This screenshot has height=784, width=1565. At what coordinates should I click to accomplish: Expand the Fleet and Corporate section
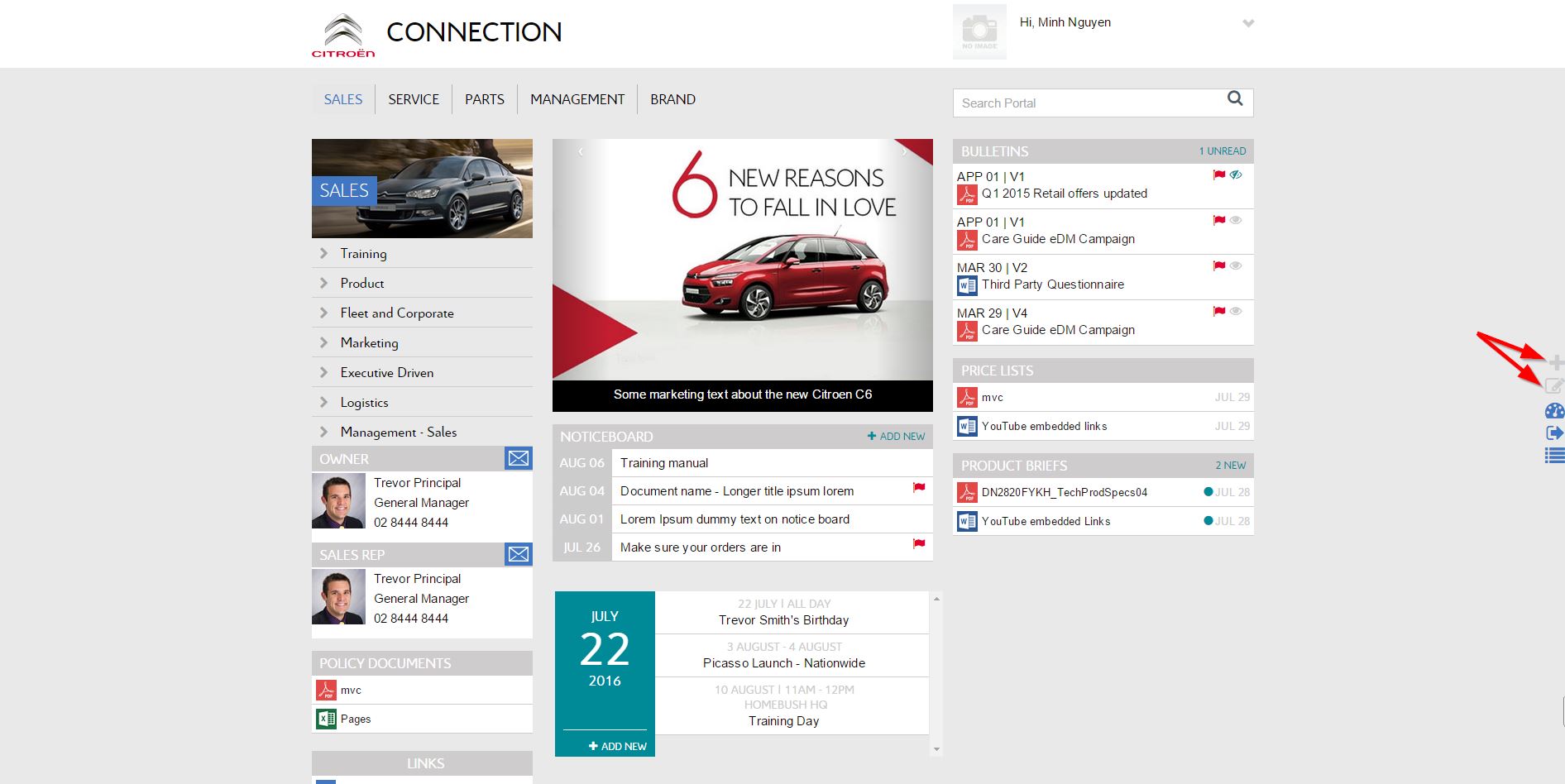pos(397,313)
